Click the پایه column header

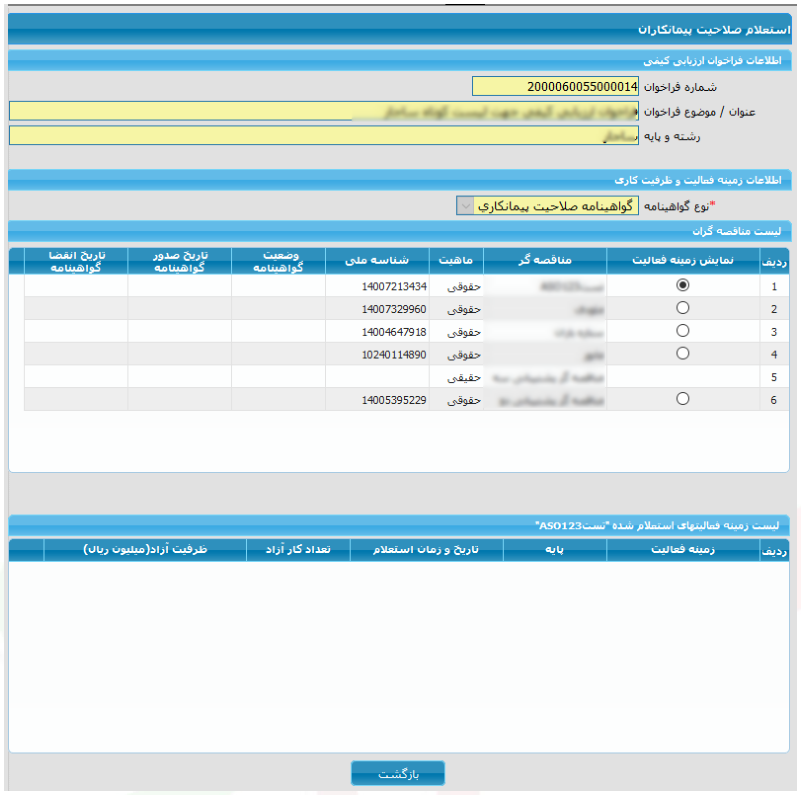[555, 550]
